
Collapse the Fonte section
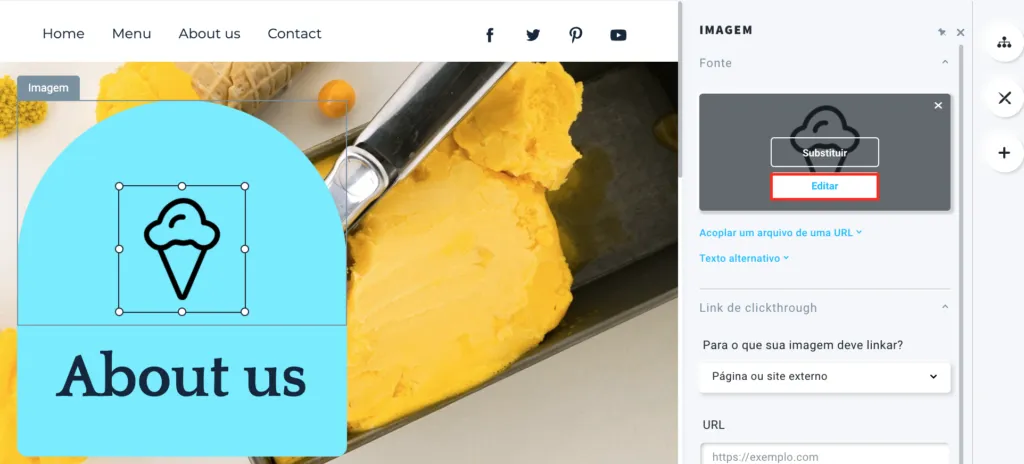click(944, 62)
